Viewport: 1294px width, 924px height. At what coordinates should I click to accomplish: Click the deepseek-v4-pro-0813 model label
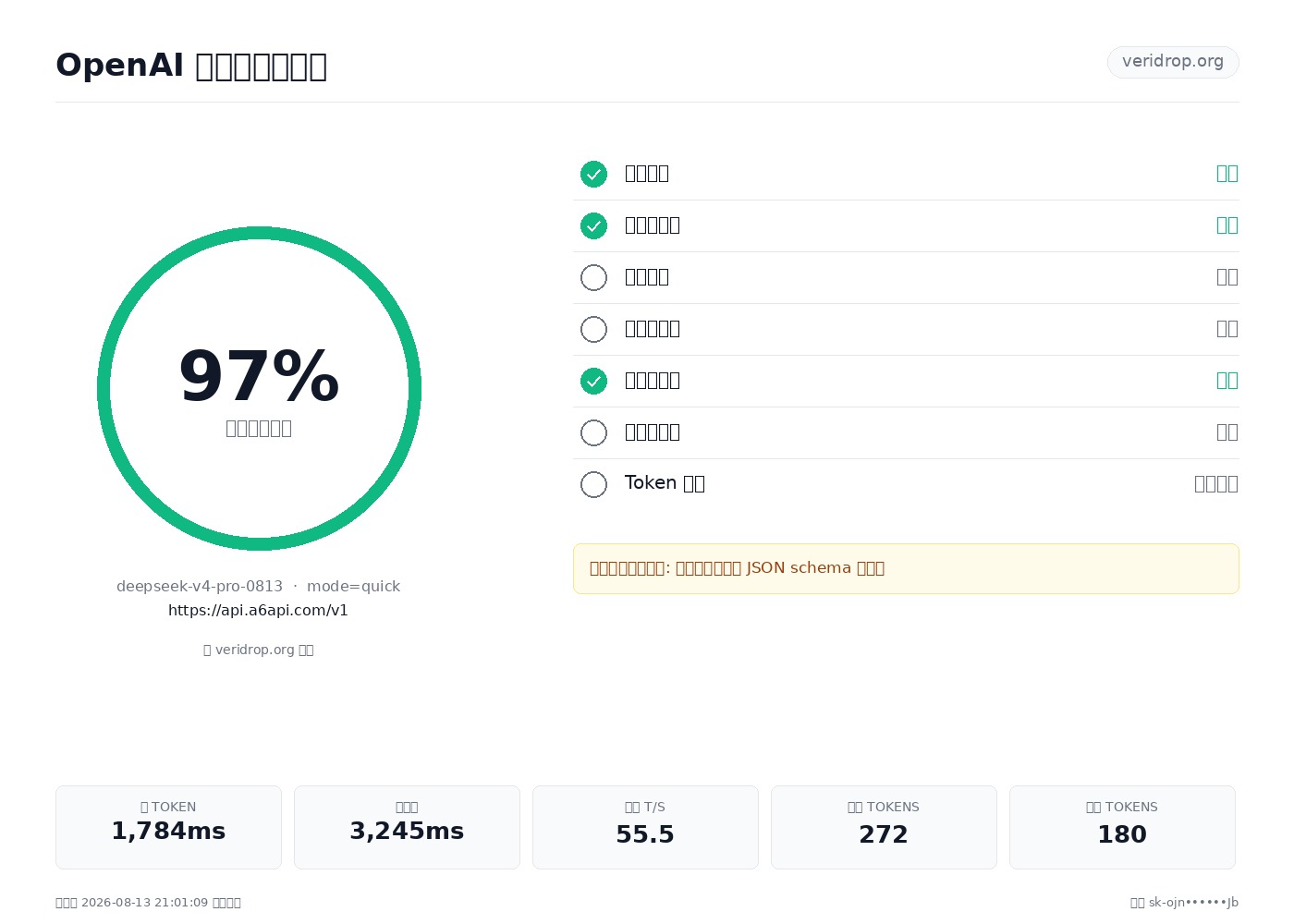pyautogui.click(x=200, y=586)
